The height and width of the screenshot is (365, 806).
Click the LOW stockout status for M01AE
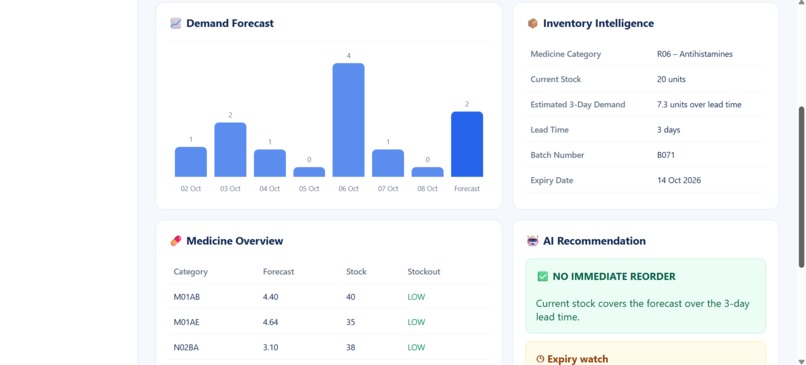pos(416,322)
